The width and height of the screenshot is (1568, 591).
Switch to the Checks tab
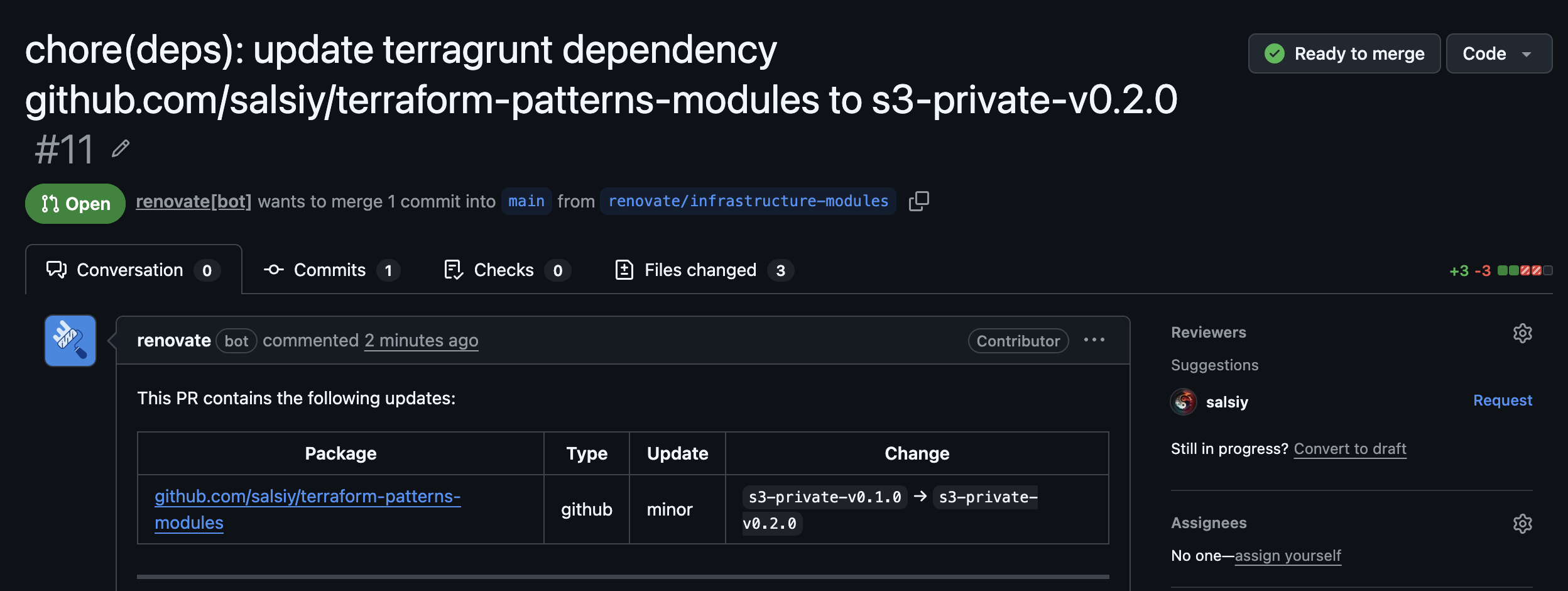(x=507, y=270)
